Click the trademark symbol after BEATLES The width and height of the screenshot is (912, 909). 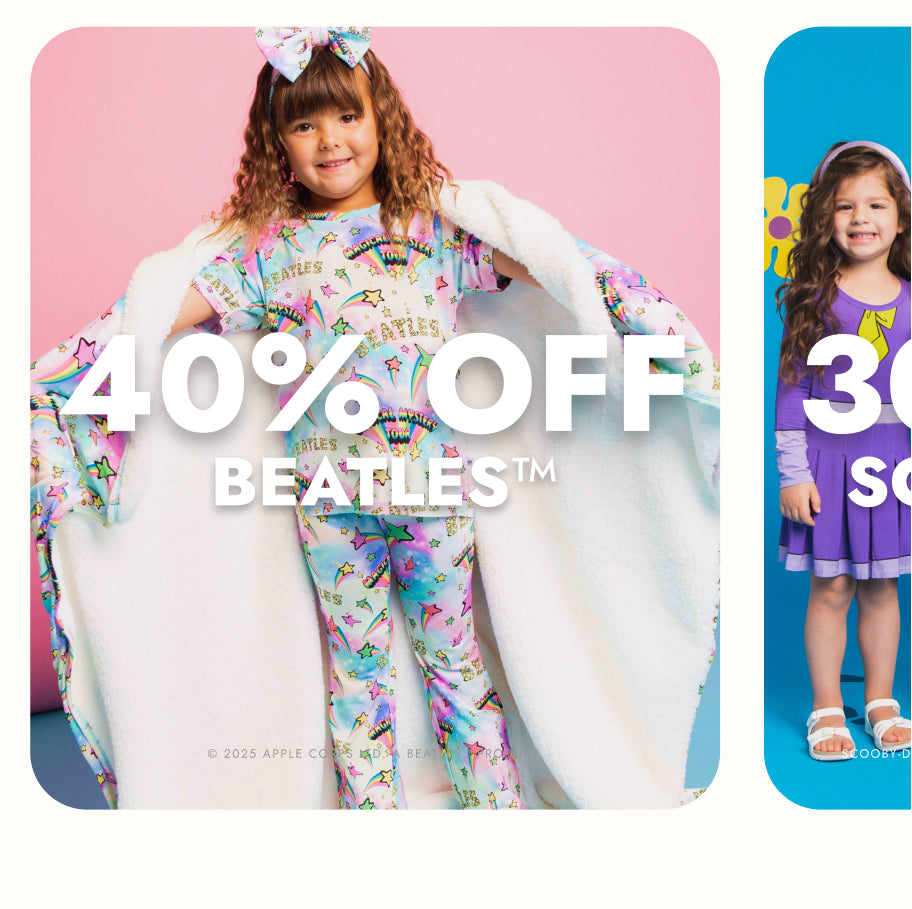coord(533,470)
